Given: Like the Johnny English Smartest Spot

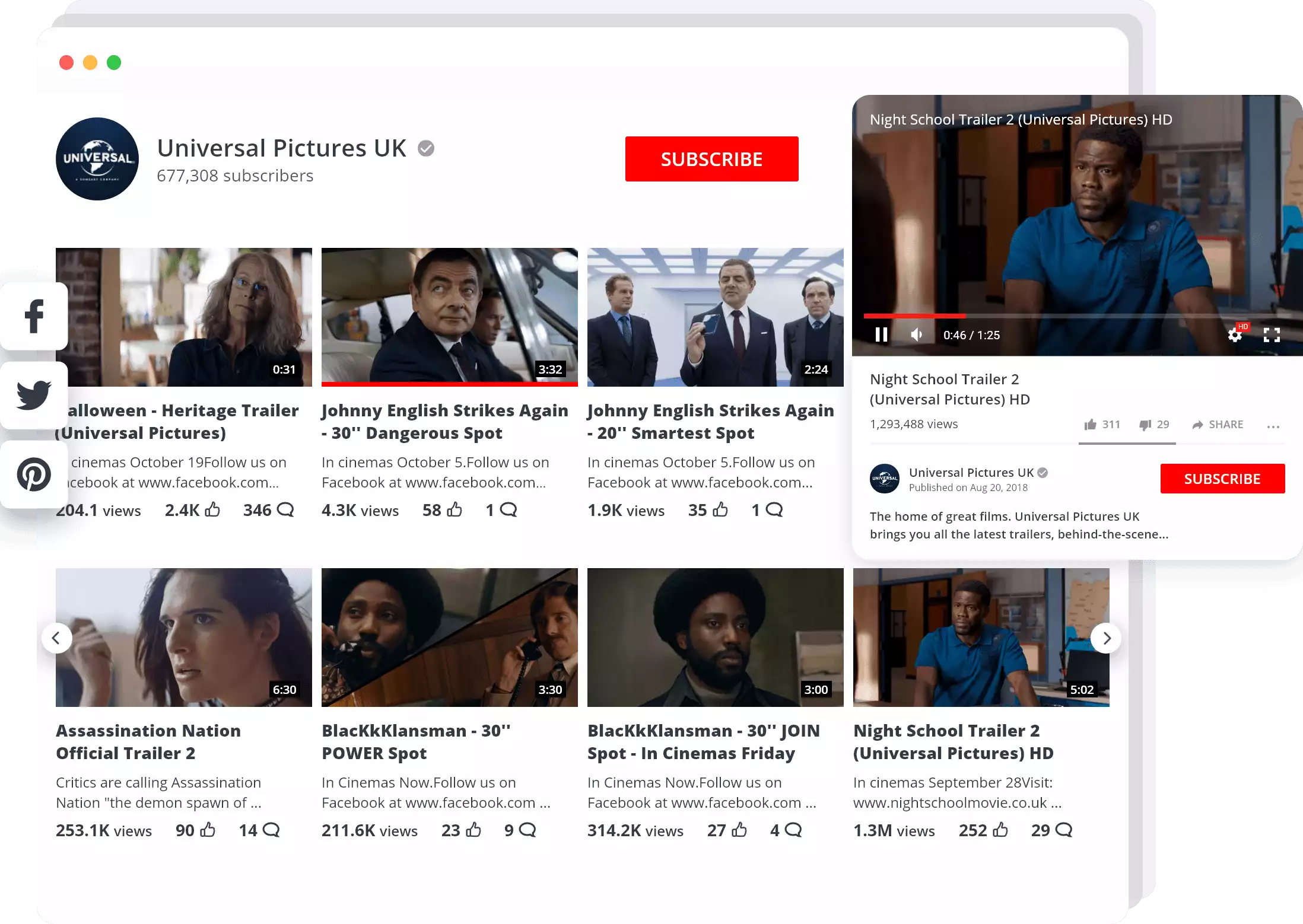Looking at the screenshot, I should [720, 510].
